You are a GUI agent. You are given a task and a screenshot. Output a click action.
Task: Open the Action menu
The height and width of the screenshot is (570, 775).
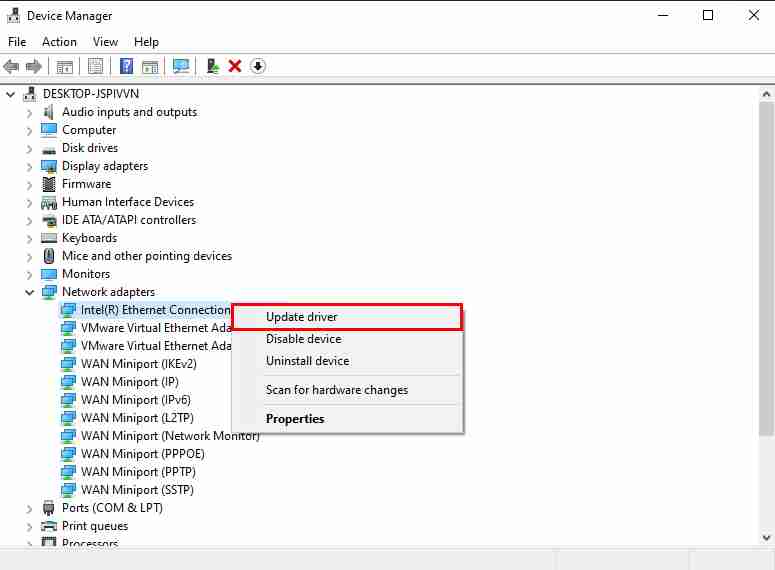pyautogui.click(x=59, y=42)
